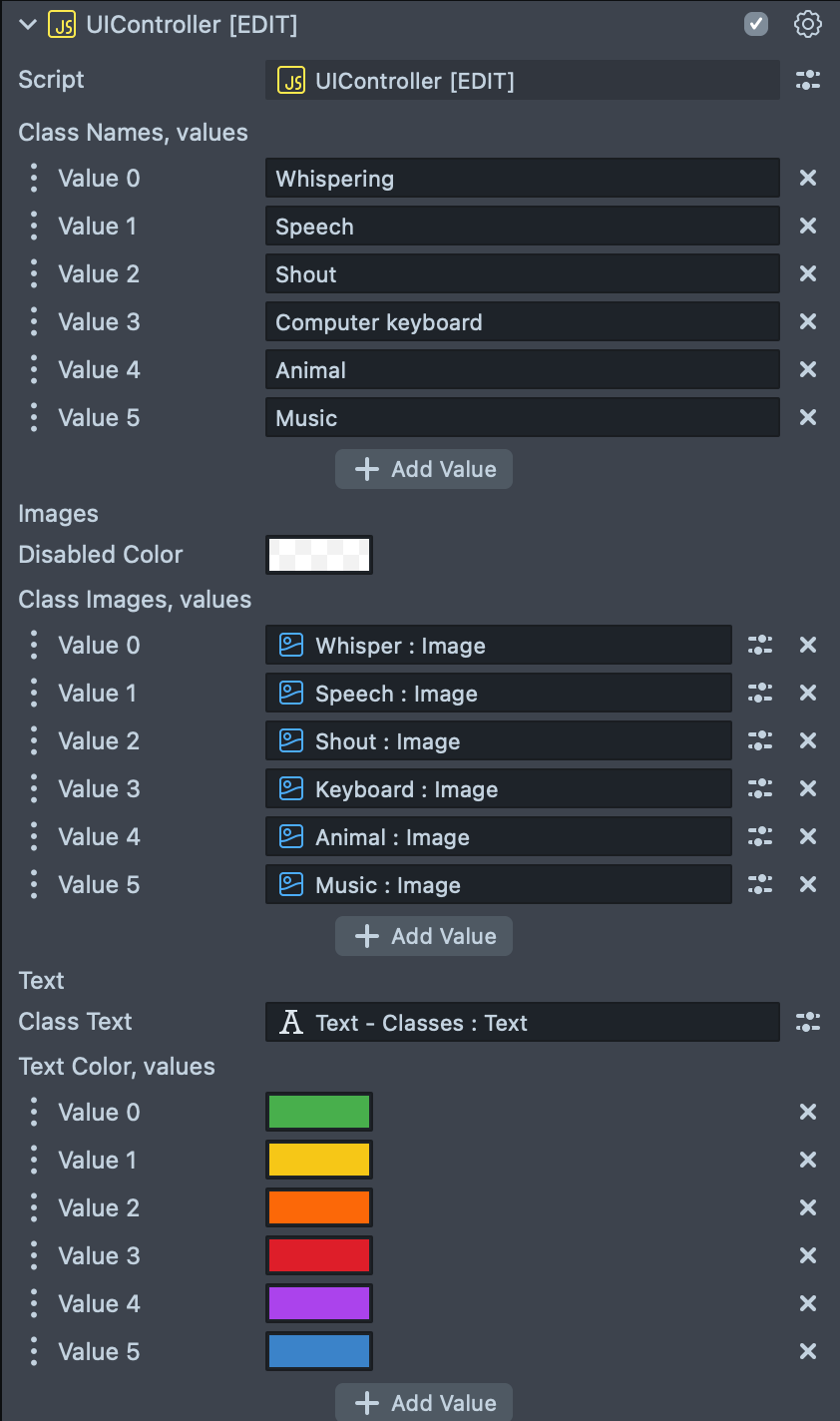
Task: Open the asset selector next to Class Text
Action: pyautogui.click(x=808, y=1022)
